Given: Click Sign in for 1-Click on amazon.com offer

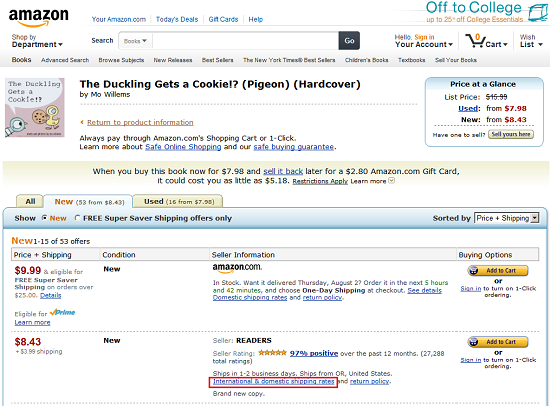Looking at the screenshot, I should (x=471, y=288).
